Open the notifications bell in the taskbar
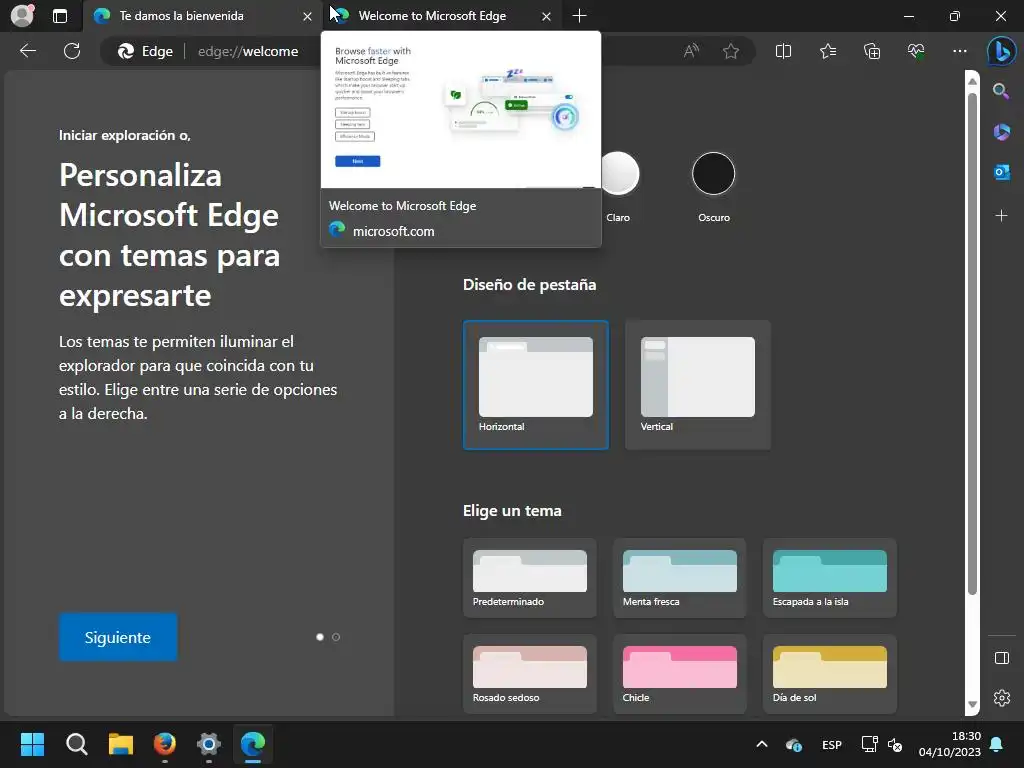The height and width of the screenshot is (768, 1024). point(997,744)
